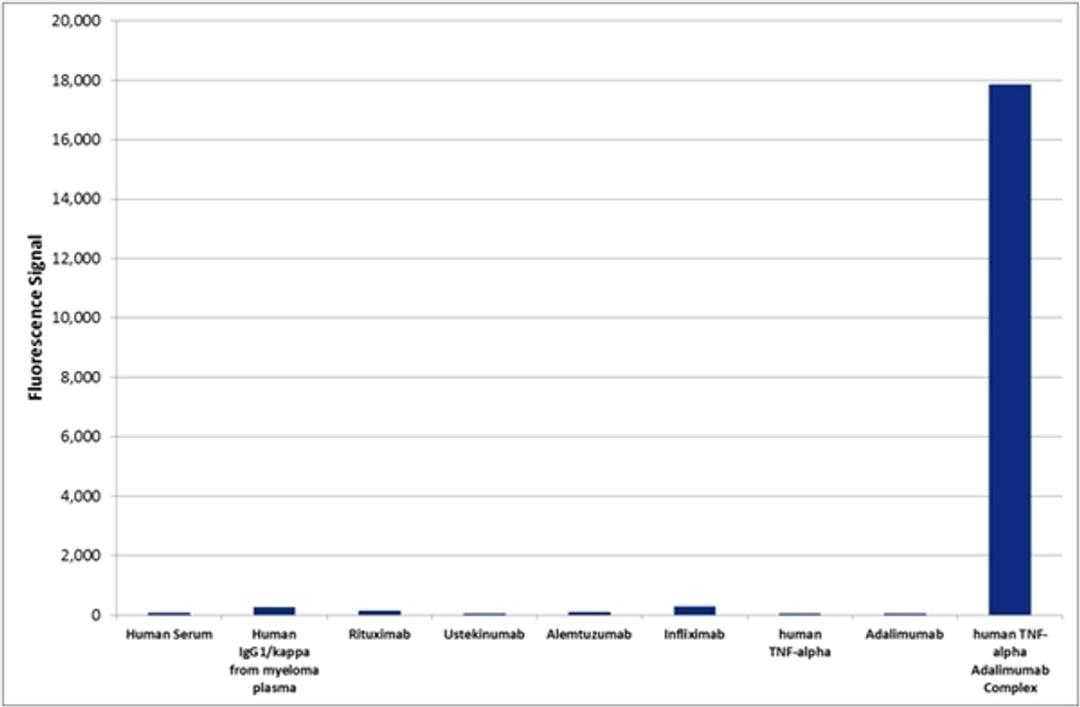The image size is (1080, 707).
Task: Click the chart plot area background
Action: point(550,300)
